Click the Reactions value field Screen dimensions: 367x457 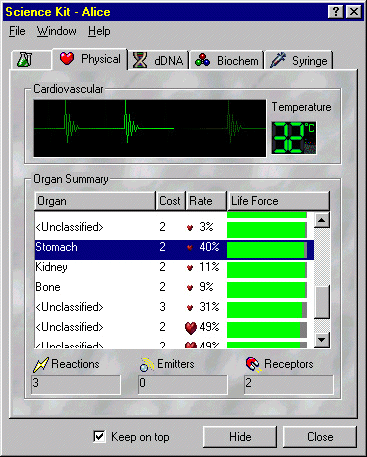pos(76,385)
